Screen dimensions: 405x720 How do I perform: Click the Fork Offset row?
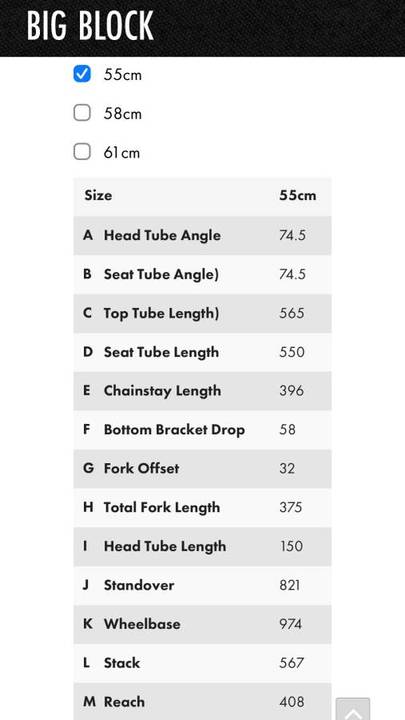[x=202, y=469]
